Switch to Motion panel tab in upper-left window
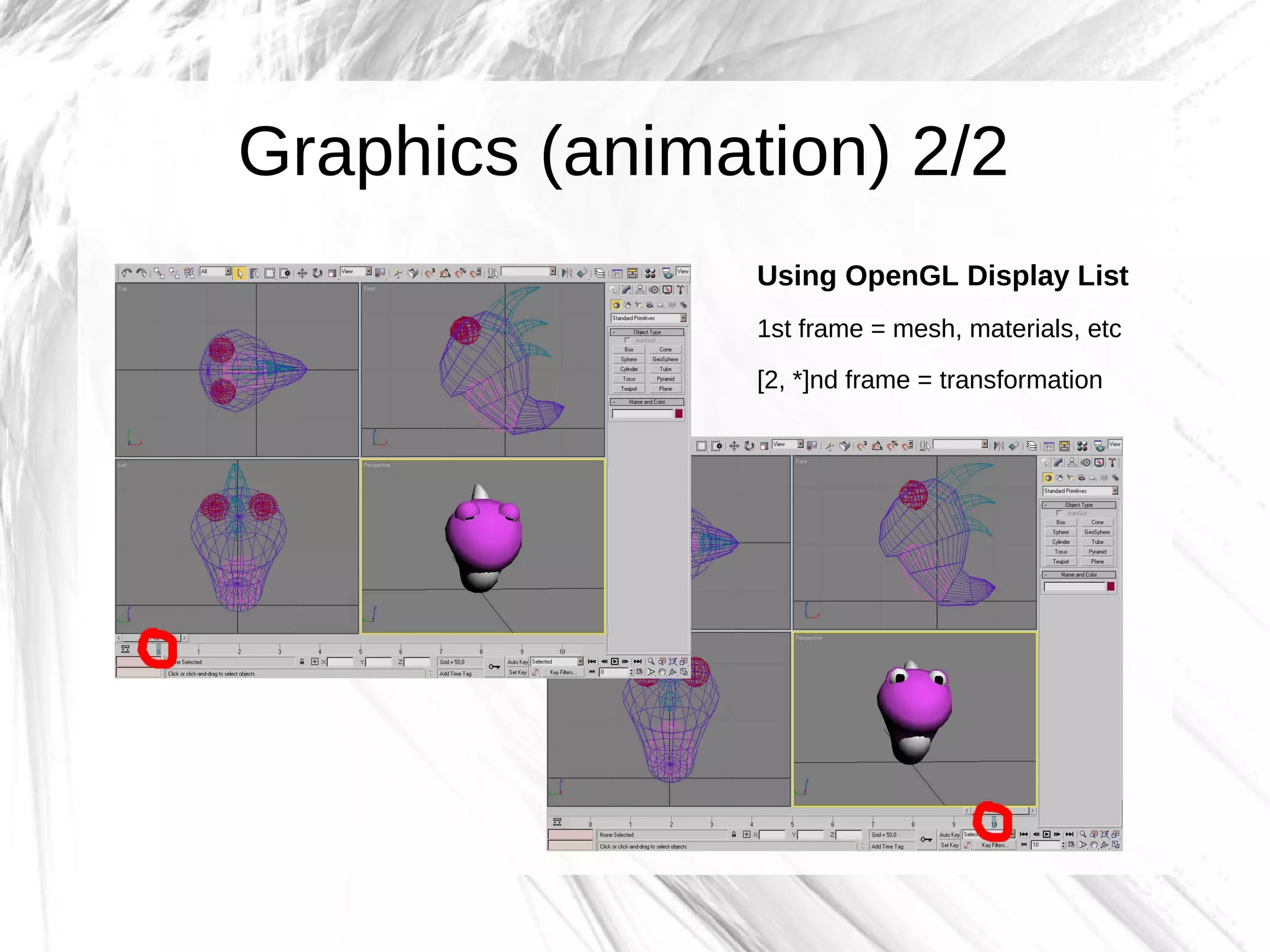The width and height of the screenshot is (1270, 952). [x=654, y=290]
